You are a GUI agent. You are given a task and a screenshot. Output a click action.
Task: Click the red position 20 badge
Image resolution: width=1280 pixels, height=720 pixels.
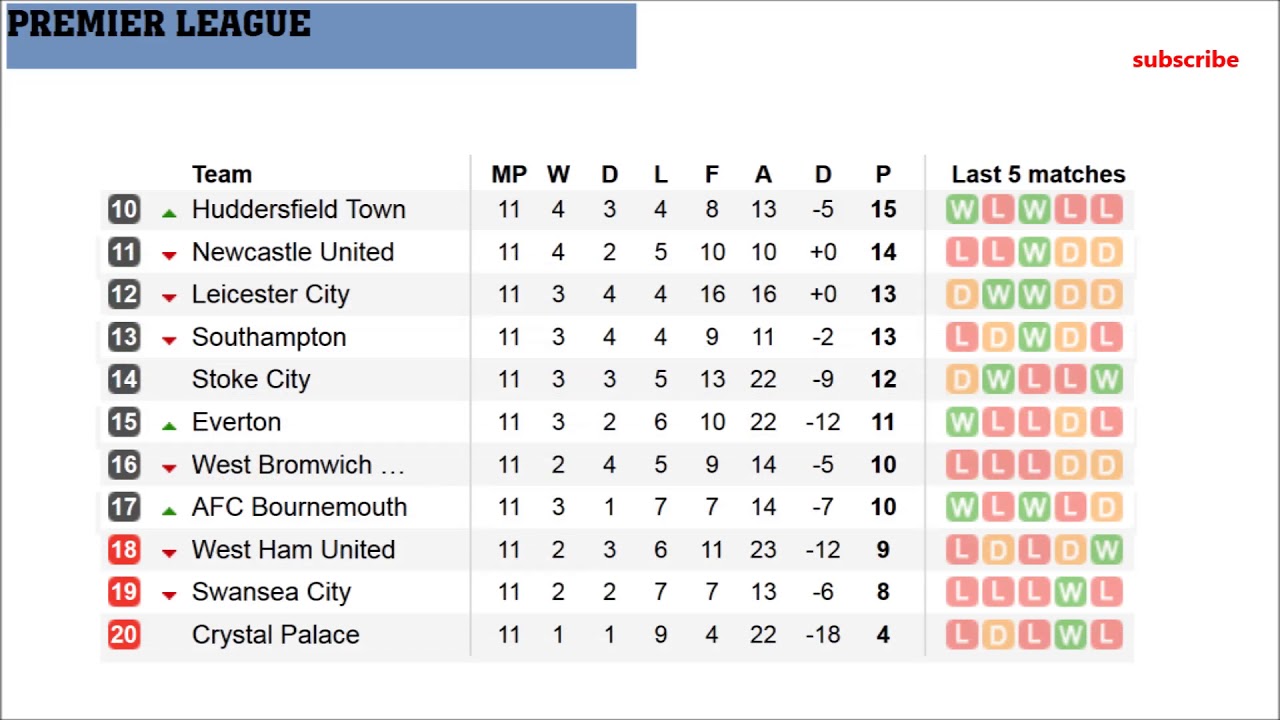pyautogui.click(x=124, y=635)
